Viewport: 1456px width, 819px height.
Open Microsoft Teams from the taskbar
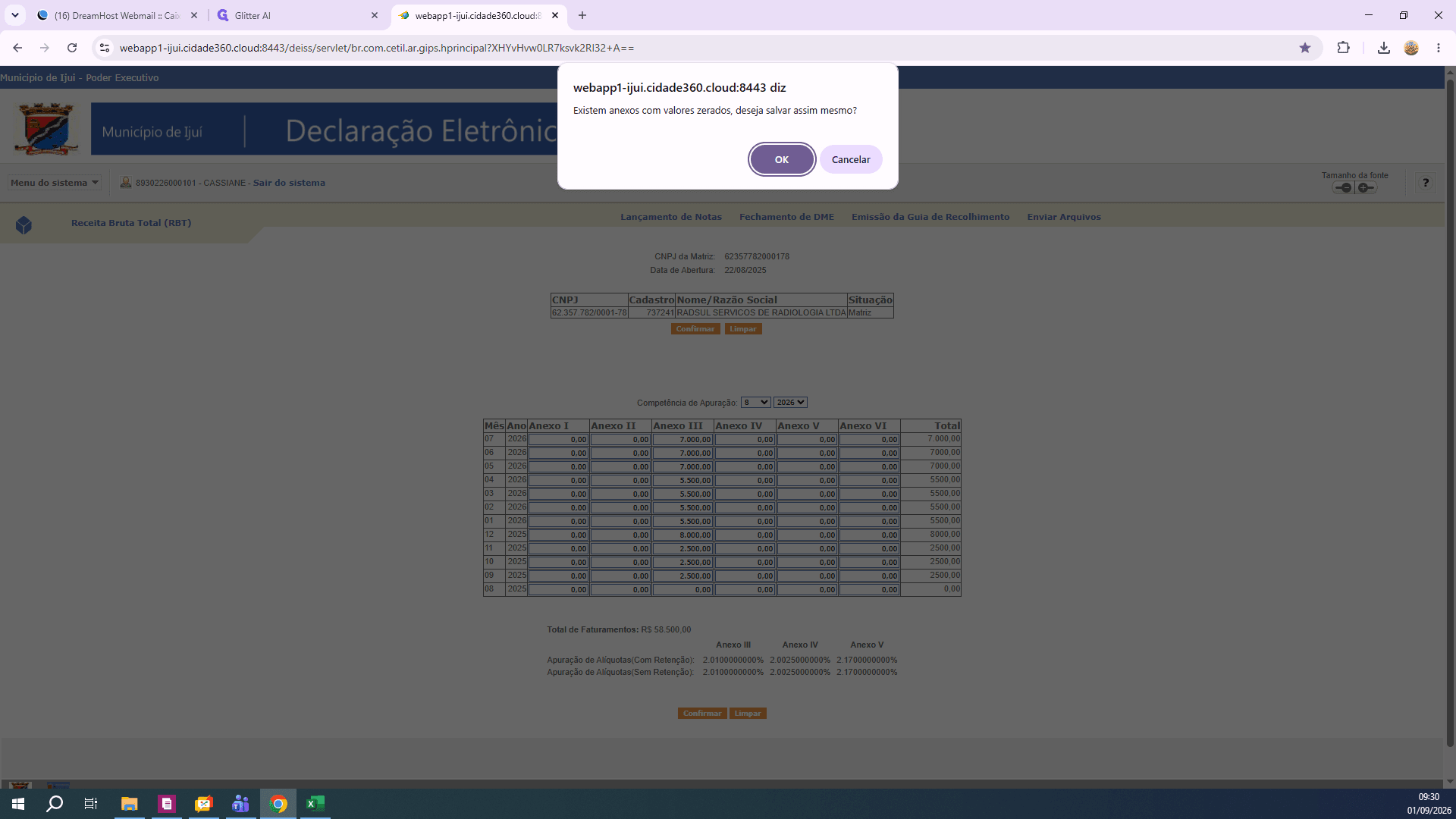240,804
